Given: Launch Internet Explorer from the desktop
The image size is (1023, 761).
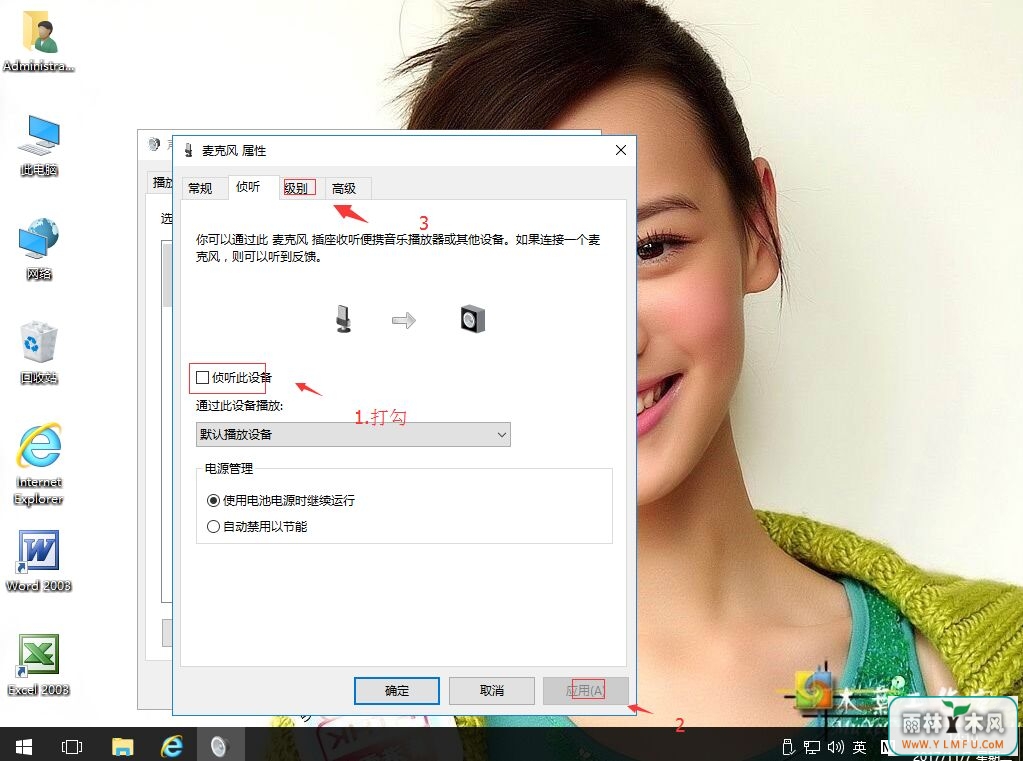Looking at the screenshot, I should (39, 463).
